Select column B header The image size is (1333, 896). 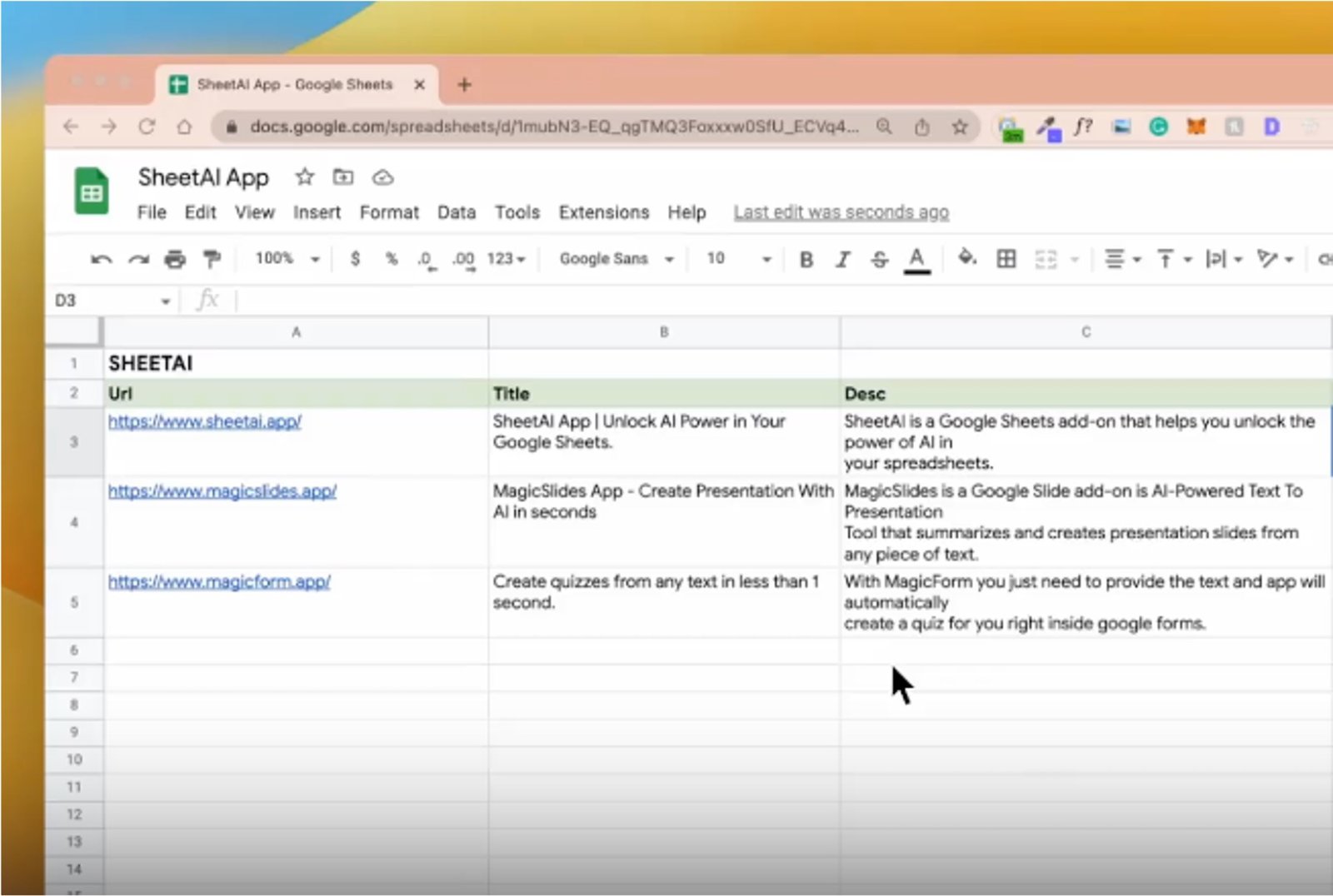point(664,332)
